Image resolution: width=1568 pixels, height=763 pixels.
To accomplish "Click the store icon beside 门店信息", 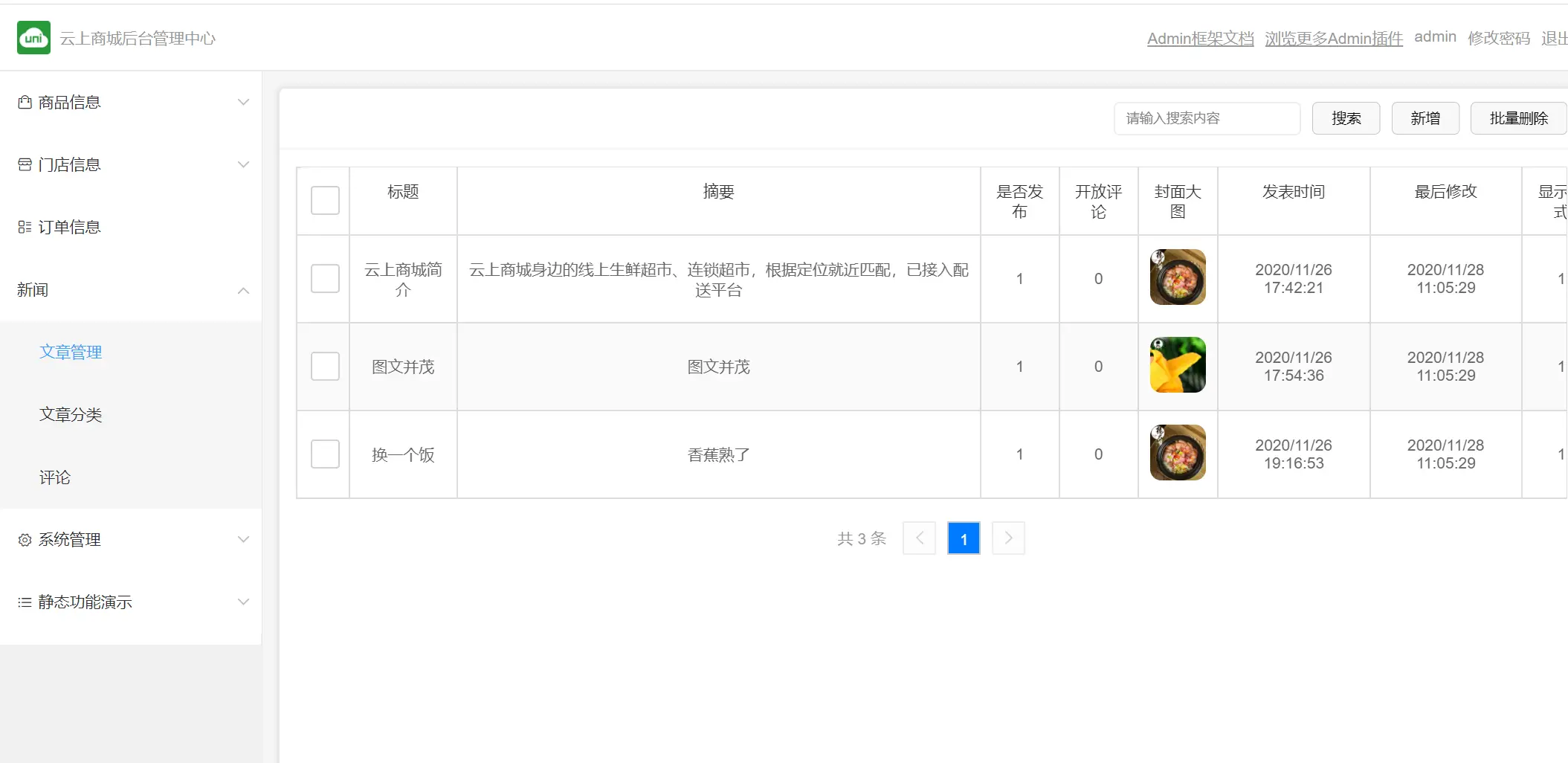I will click(25, 165).
